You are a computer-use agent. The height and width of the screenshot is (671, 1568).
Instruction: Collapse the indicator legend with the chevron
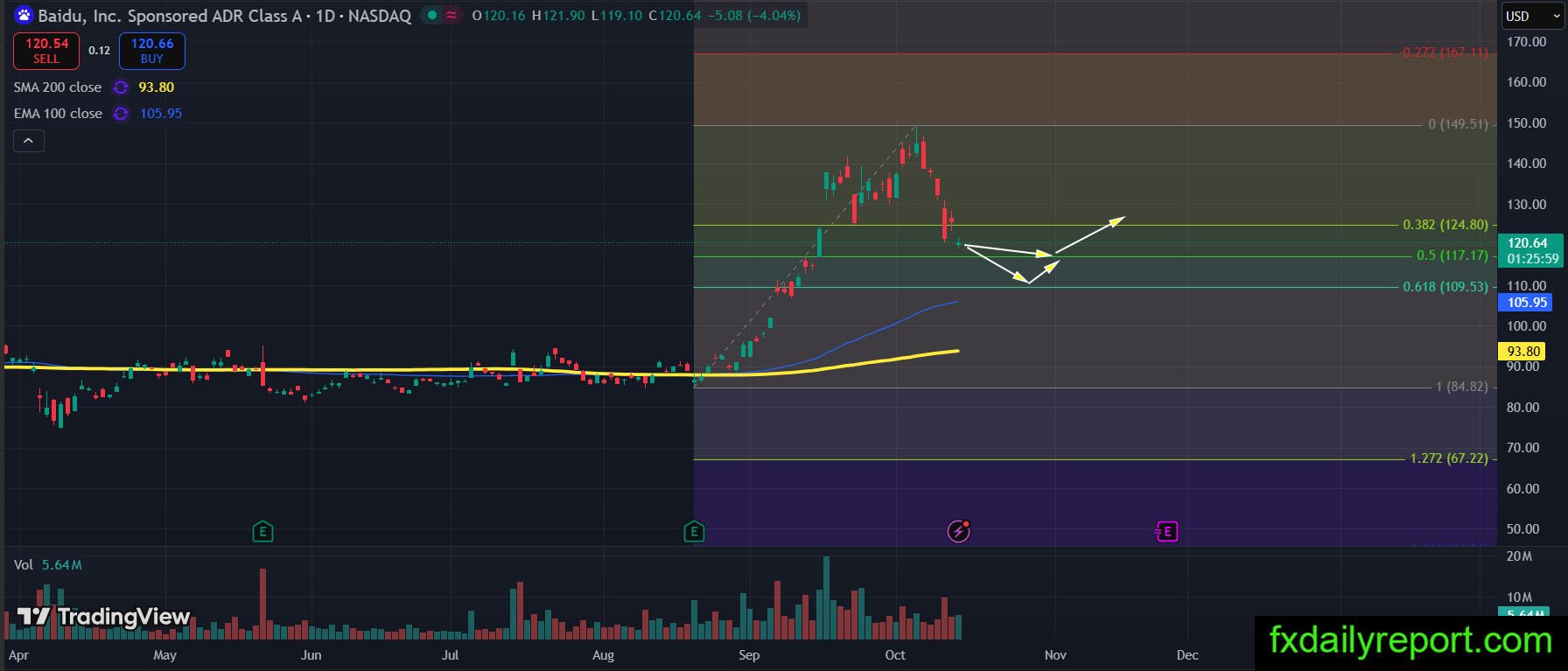29,140
